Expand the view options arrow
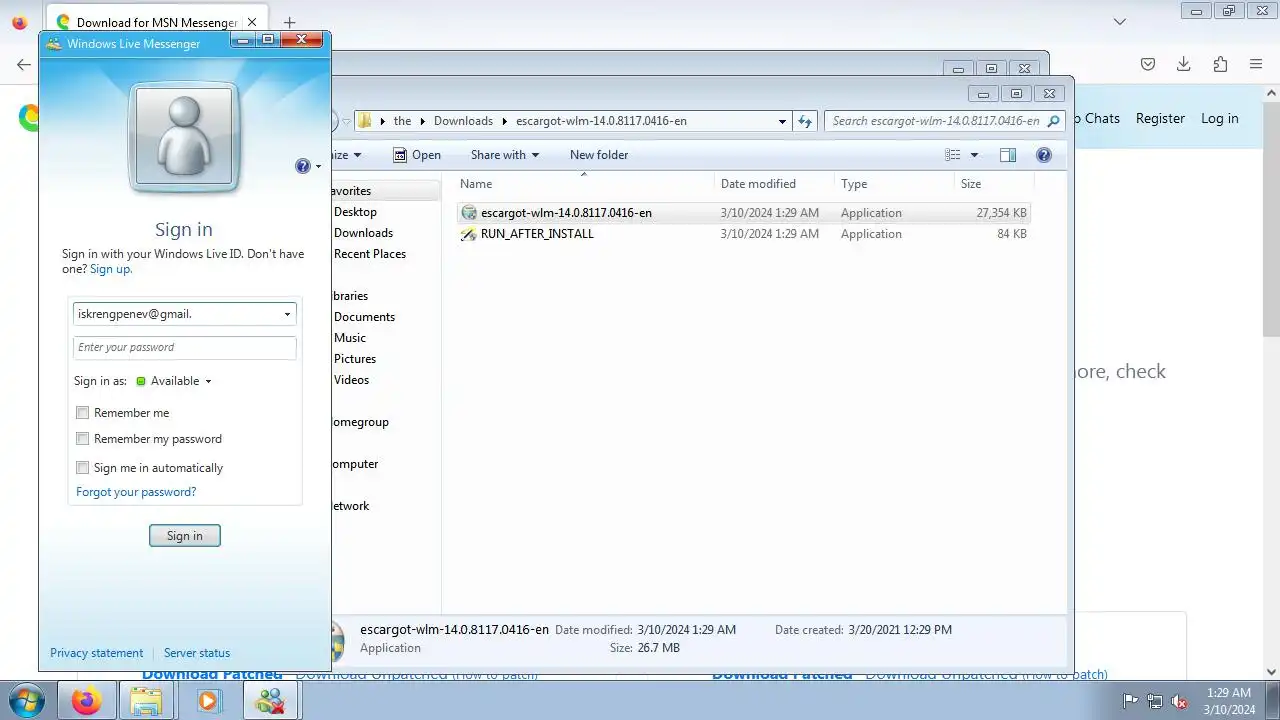This screenshot has width=1280, height=720. pyautogui.click(x=975, y=155)
